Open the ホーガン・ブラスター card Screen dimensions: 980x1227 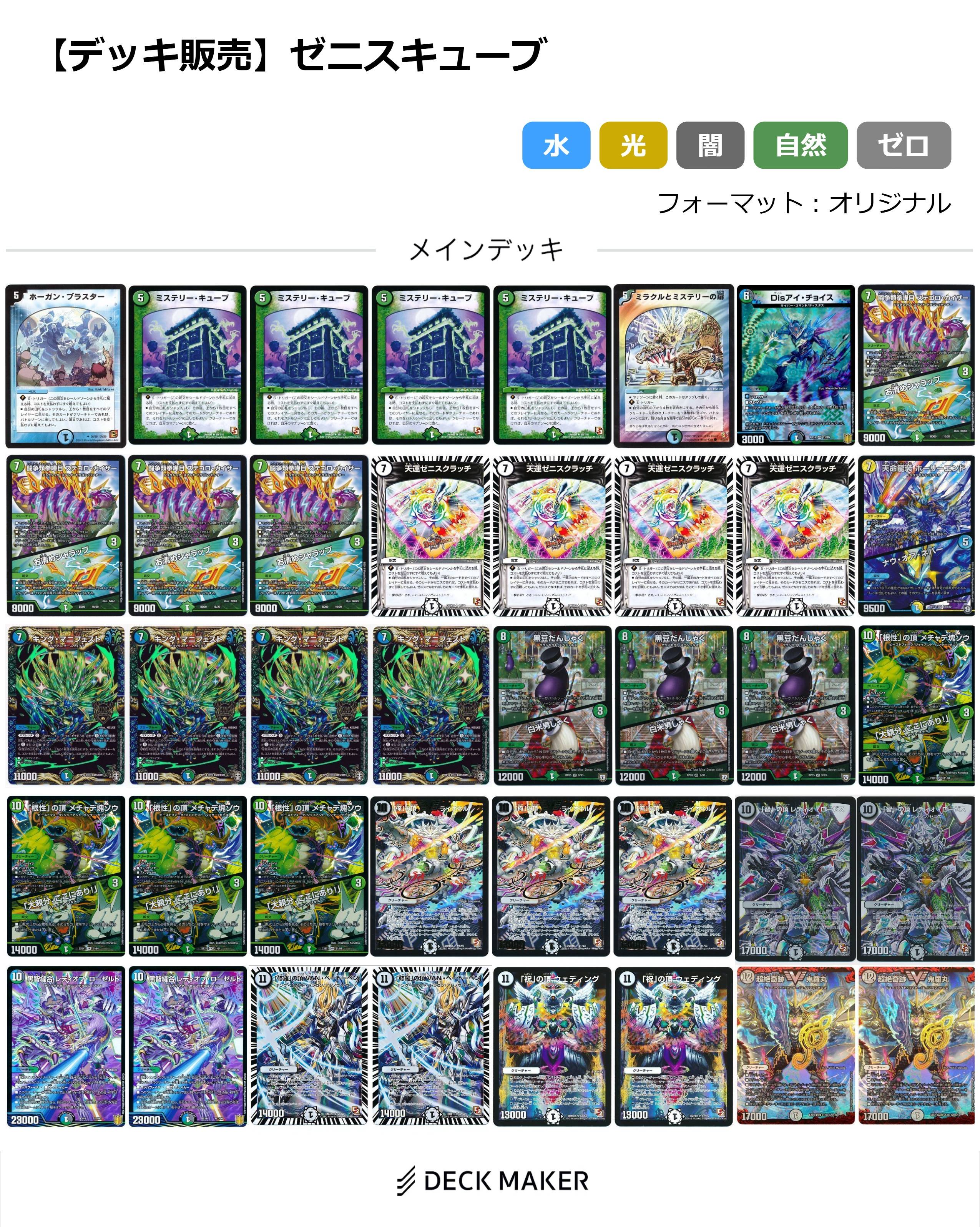coord(65,366)
